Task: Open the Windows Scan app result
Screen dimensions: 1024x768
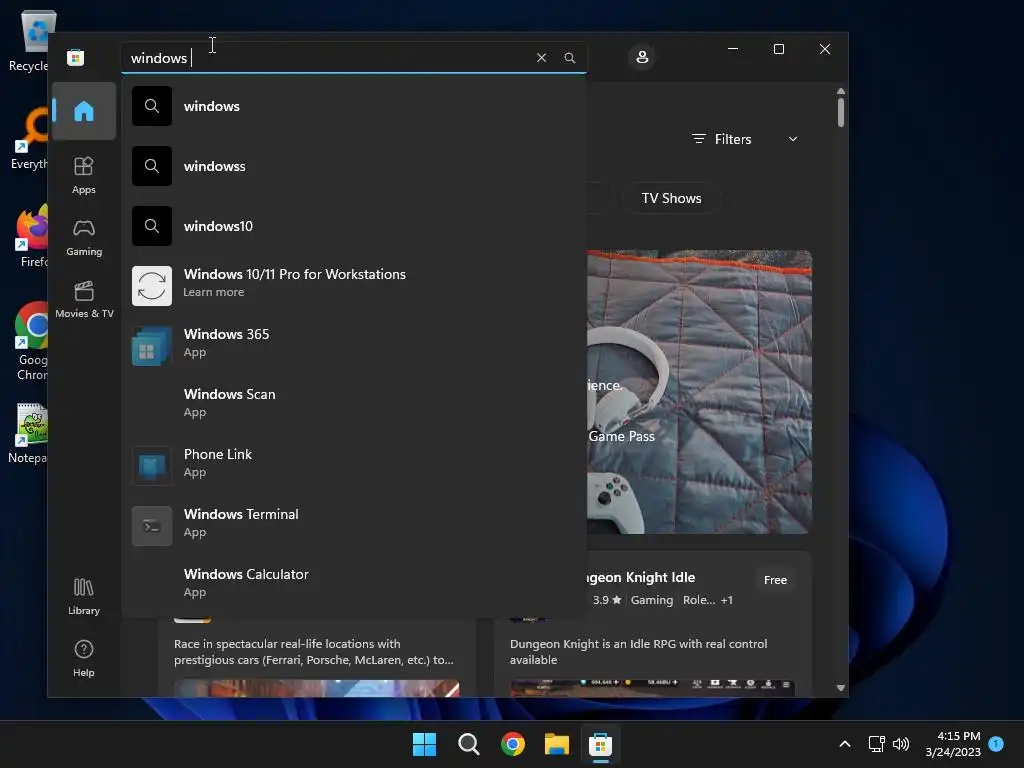Action: coord(354,406)
